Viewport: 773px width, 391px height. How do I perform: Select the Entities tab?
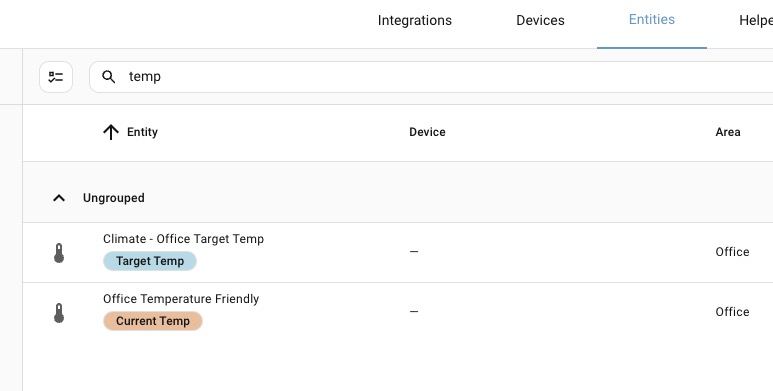click(x=652, y=20)
